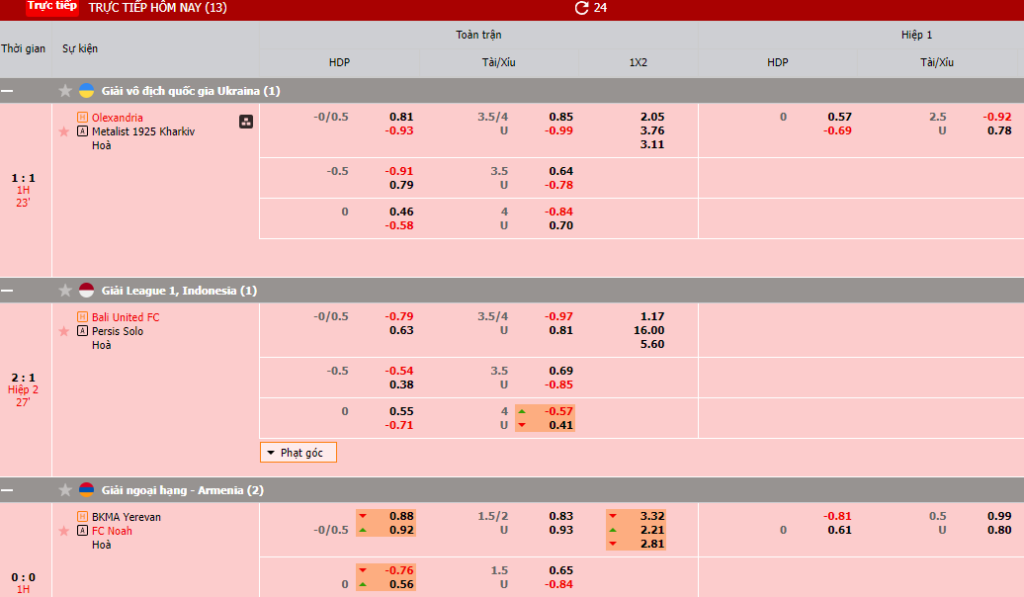Click the refresh icon in the header
Viewport: 1024px width, 597px height.
(582, 8)
